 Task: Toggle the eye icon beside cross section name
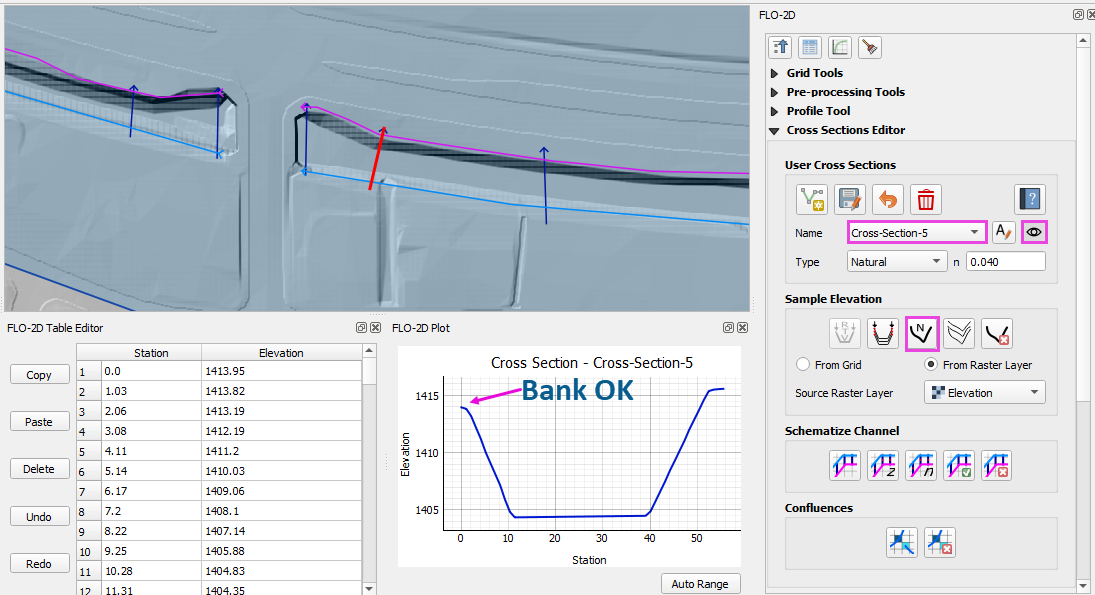[x=1034, y=232]
